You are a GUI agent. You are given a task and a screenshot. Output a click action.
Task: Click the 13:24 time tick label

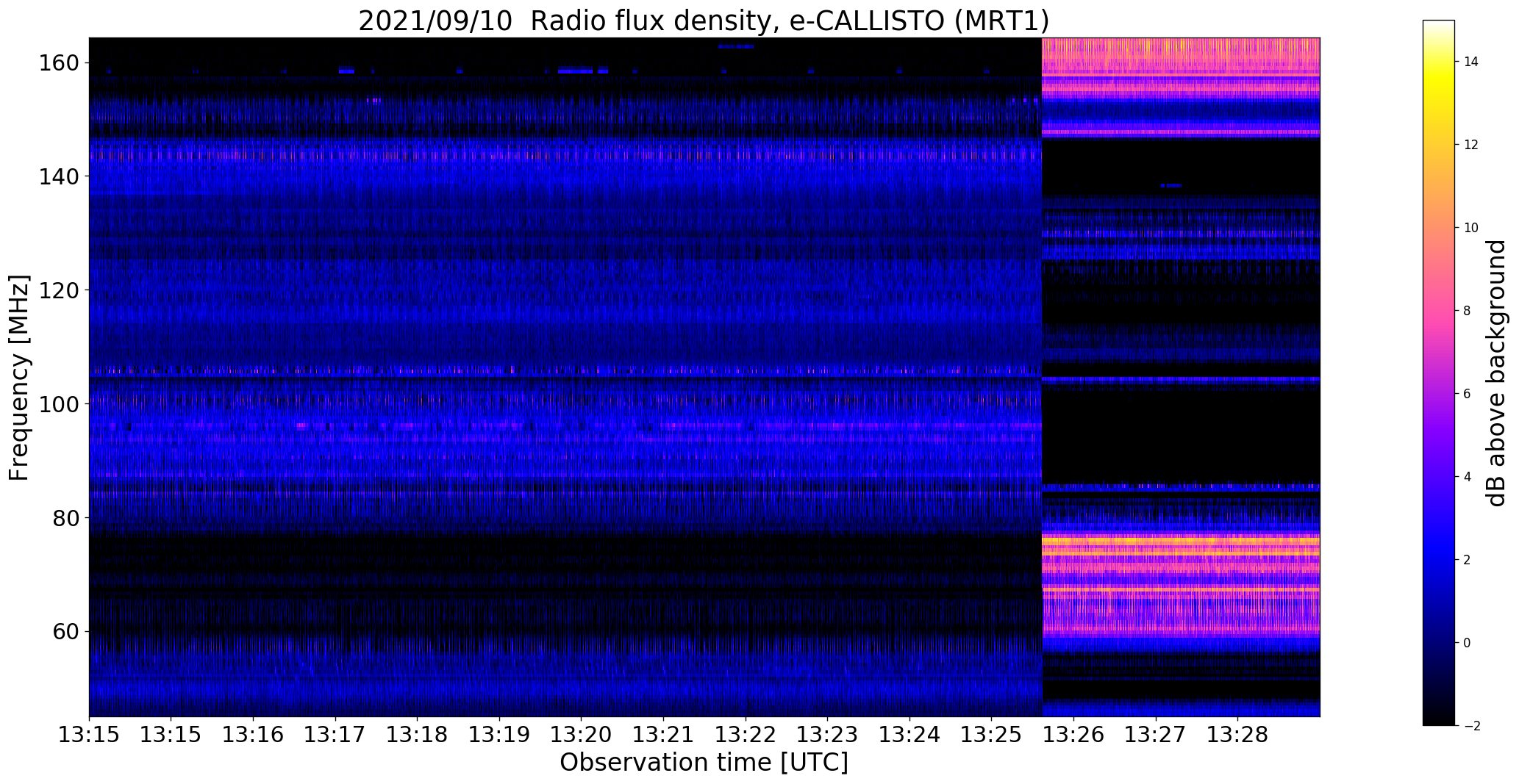[910, 735]
